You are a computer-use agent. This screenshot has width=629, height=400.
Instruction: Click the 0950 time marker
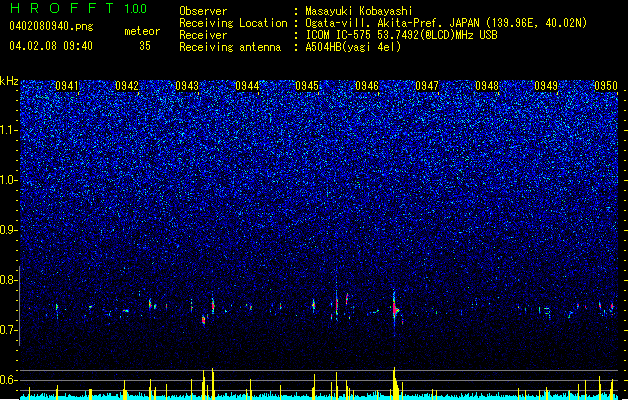pos(606,86)
